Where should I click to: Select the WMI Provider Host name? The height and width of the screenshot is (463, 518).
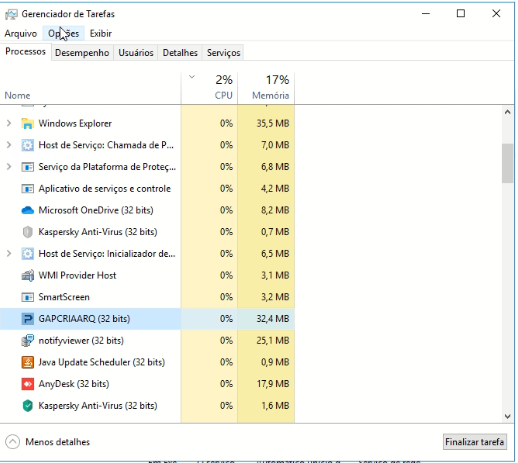pyautogui.click(x=77, y=276)
